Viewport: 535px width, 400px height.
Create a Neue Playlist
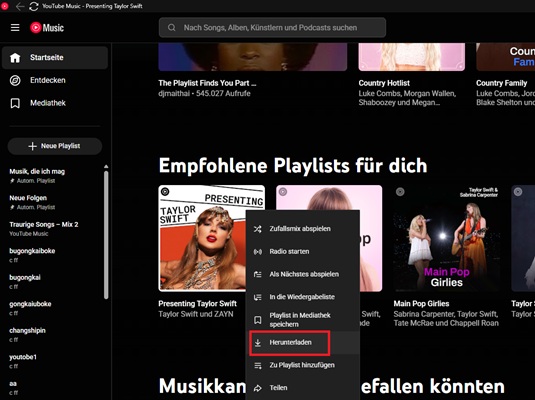(x=55, y=146)
